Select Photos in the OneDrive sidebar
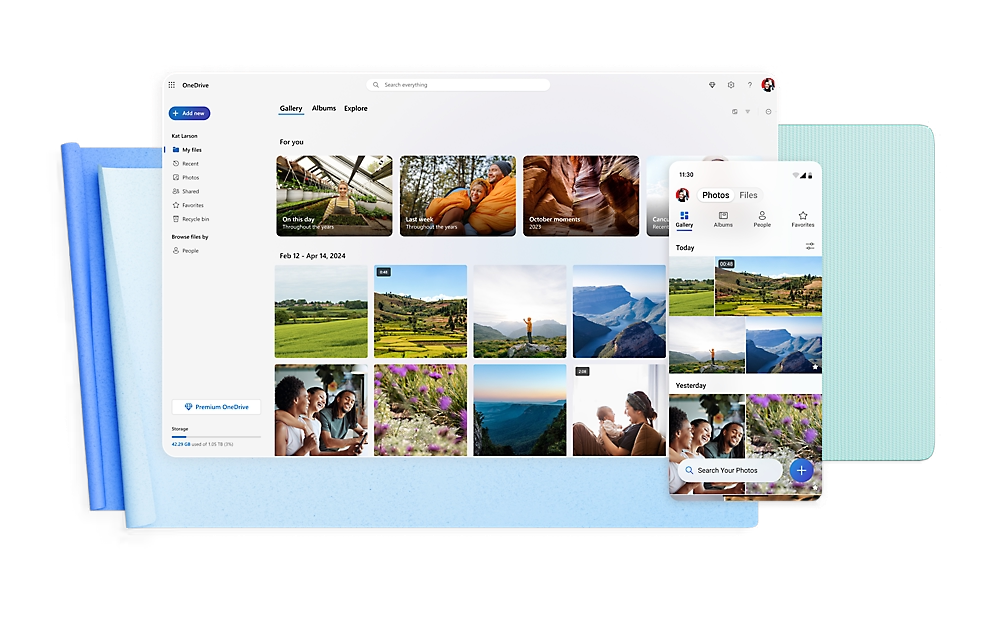 (x=189, y=177)
